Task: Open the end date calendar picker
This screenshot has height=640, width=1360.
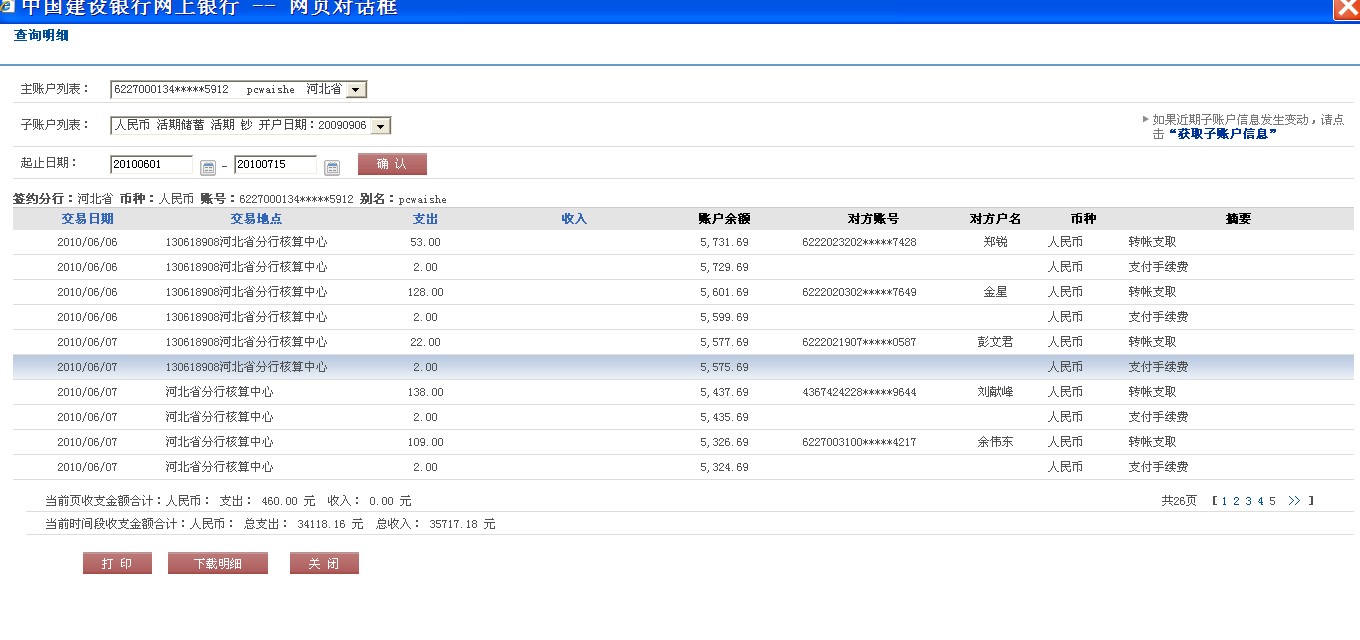Action: pyautogui.click(x=332, y=167)
